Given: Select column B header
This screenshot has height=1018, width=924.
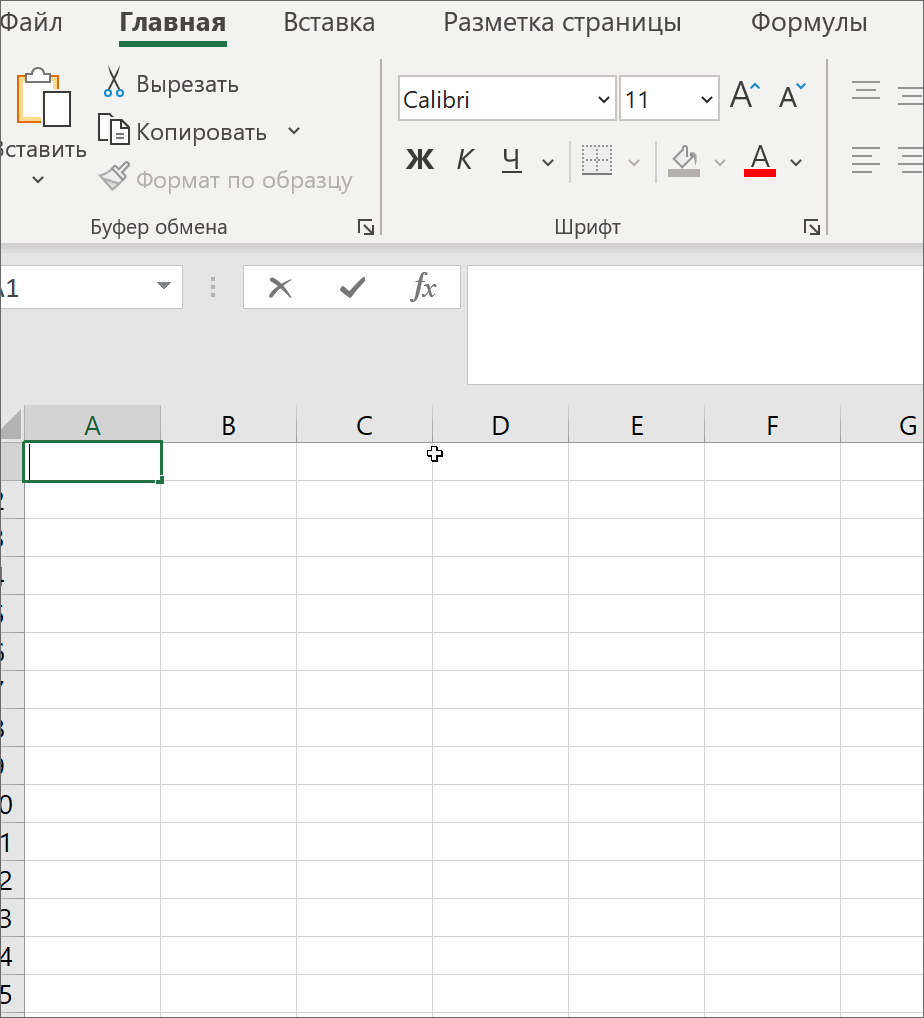Looking at the screenshot, I should [x=229, y=425].
